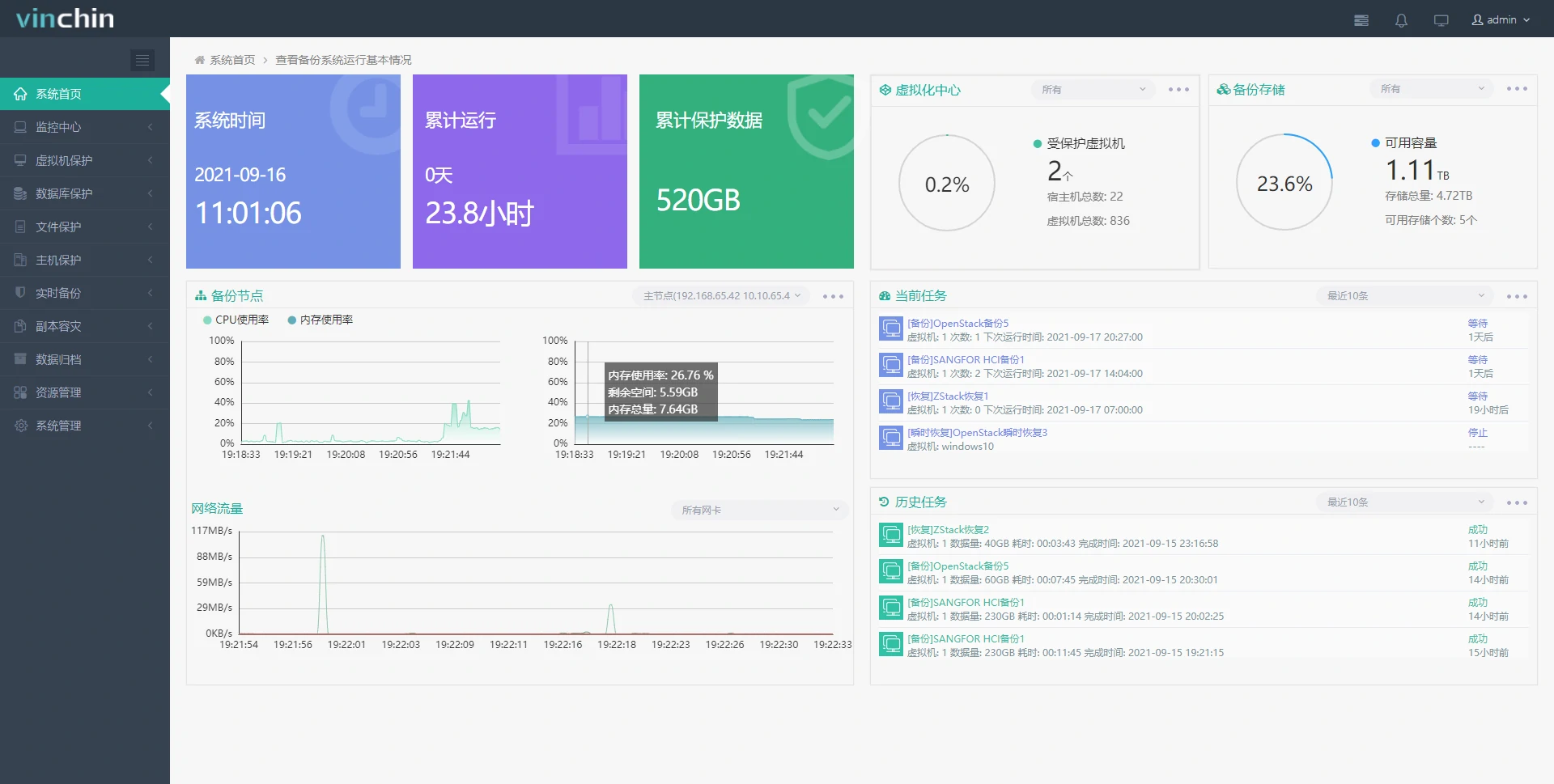This screenshot has width=1554, height=784.
Task: Click the monitor display icon in header
Action: click(1441, 20)
